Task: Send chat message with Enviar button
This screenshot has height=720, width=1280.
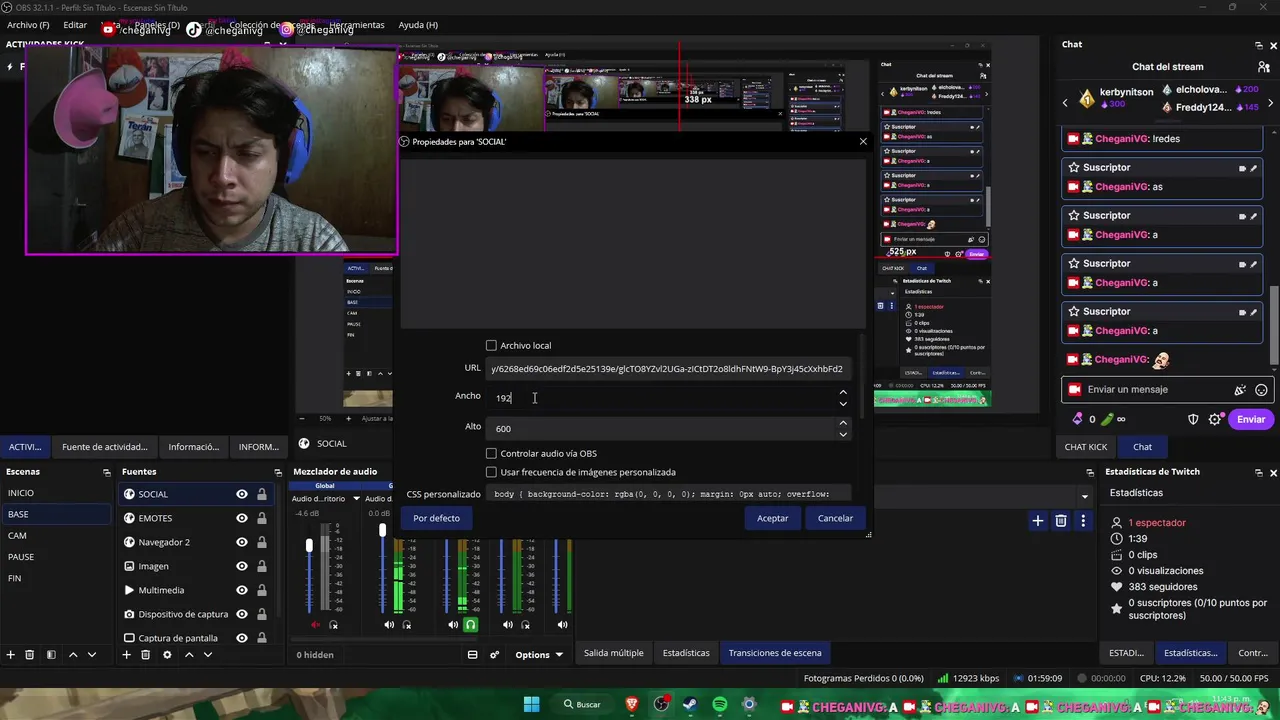Action: pyautogui.click(x=1251, y=420)
